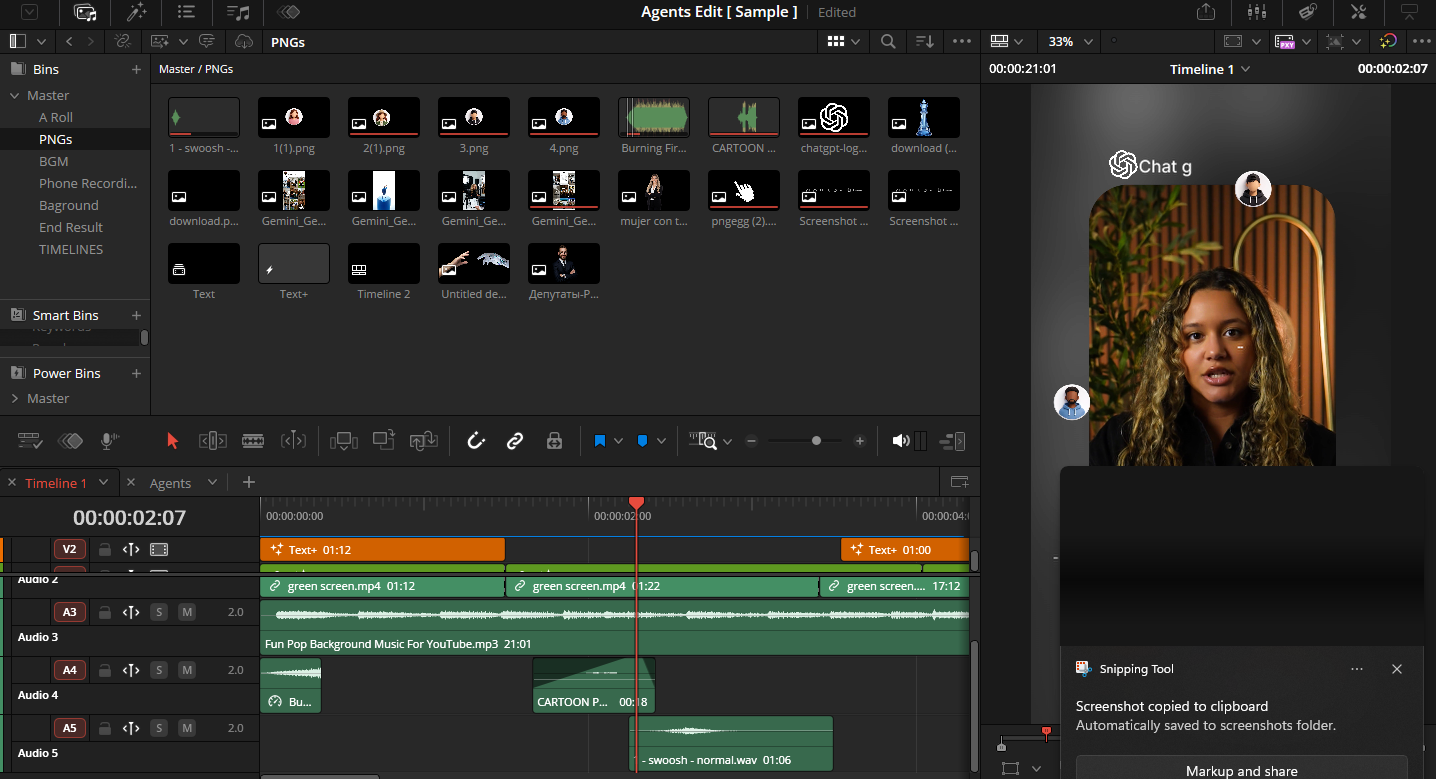Click the Replace Clip edit icon
The image size is (1436, 779).
coord(424,441)
